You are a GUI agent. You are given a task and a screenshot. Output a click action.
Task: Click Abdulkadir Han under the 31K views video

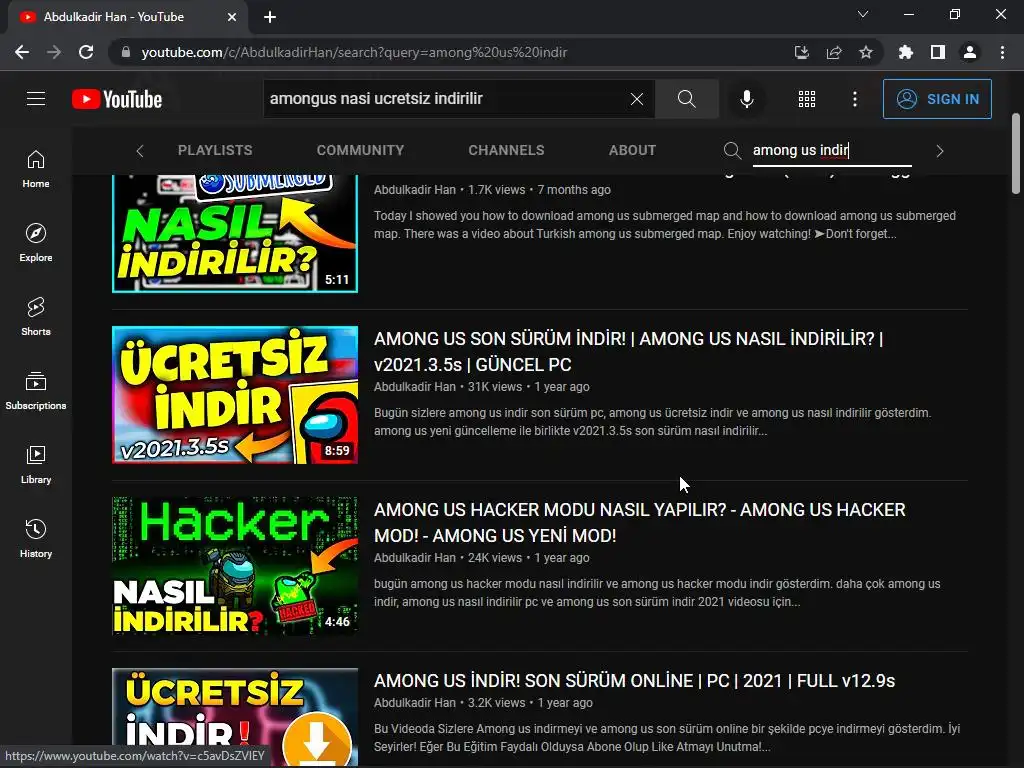coord(415,387)
